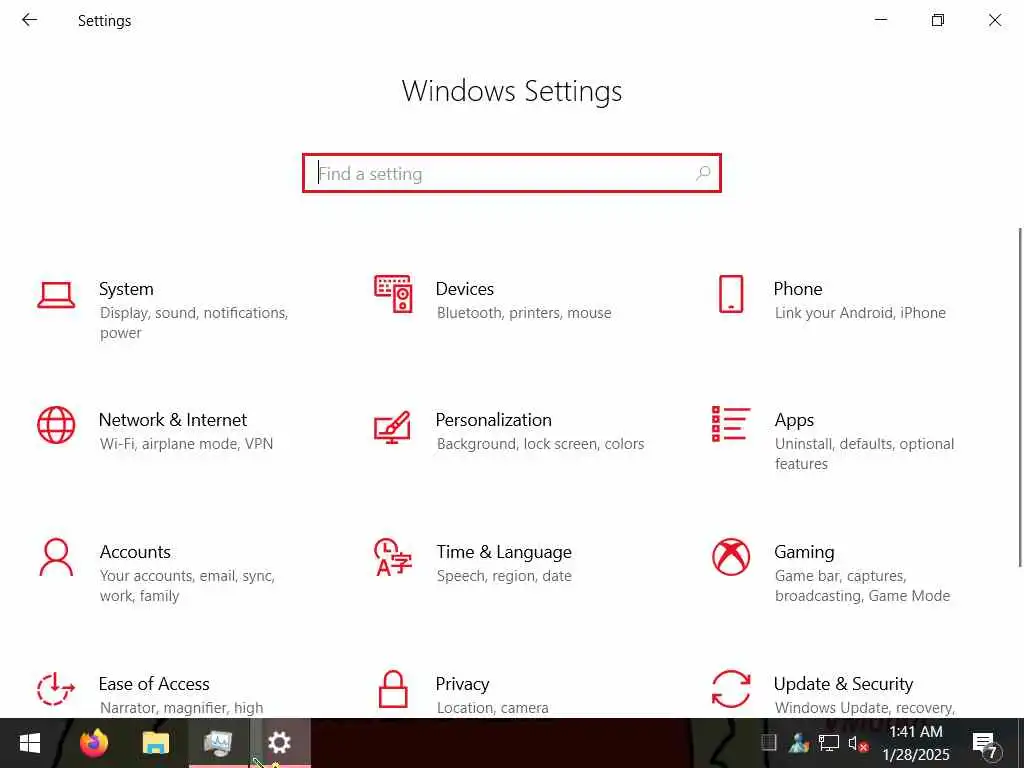The height and width of the screenshot is (768, 1024).
Task: Open Devices settings keyboard-speaker icon
Action: (393, 294)
